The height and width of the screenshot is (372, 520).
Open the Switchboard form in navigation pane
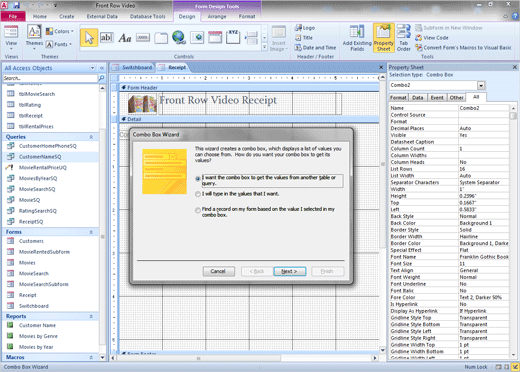pyautogui.click(x=33, y=306)
